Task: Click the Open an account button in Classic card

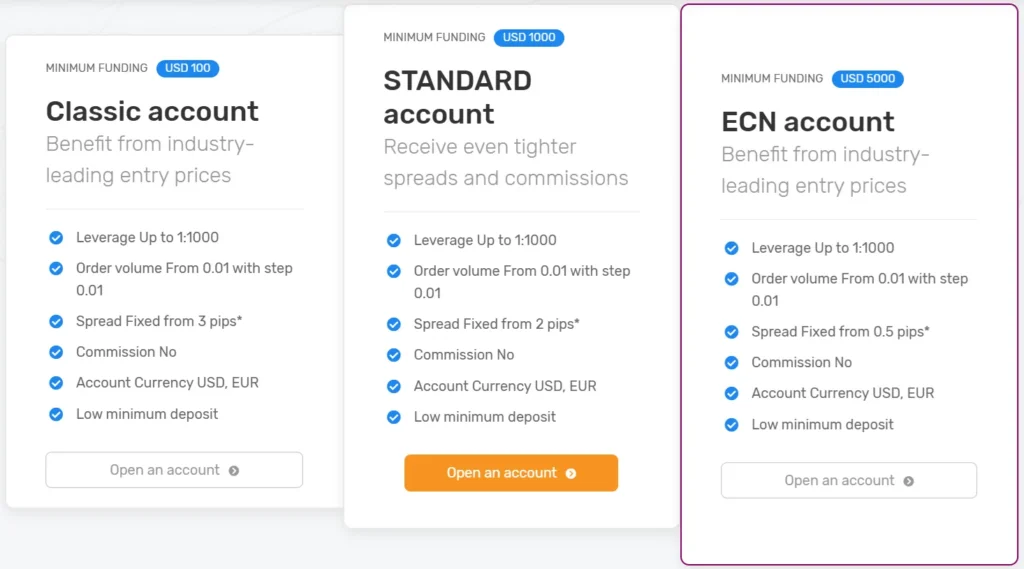Action: coord(173,470)
